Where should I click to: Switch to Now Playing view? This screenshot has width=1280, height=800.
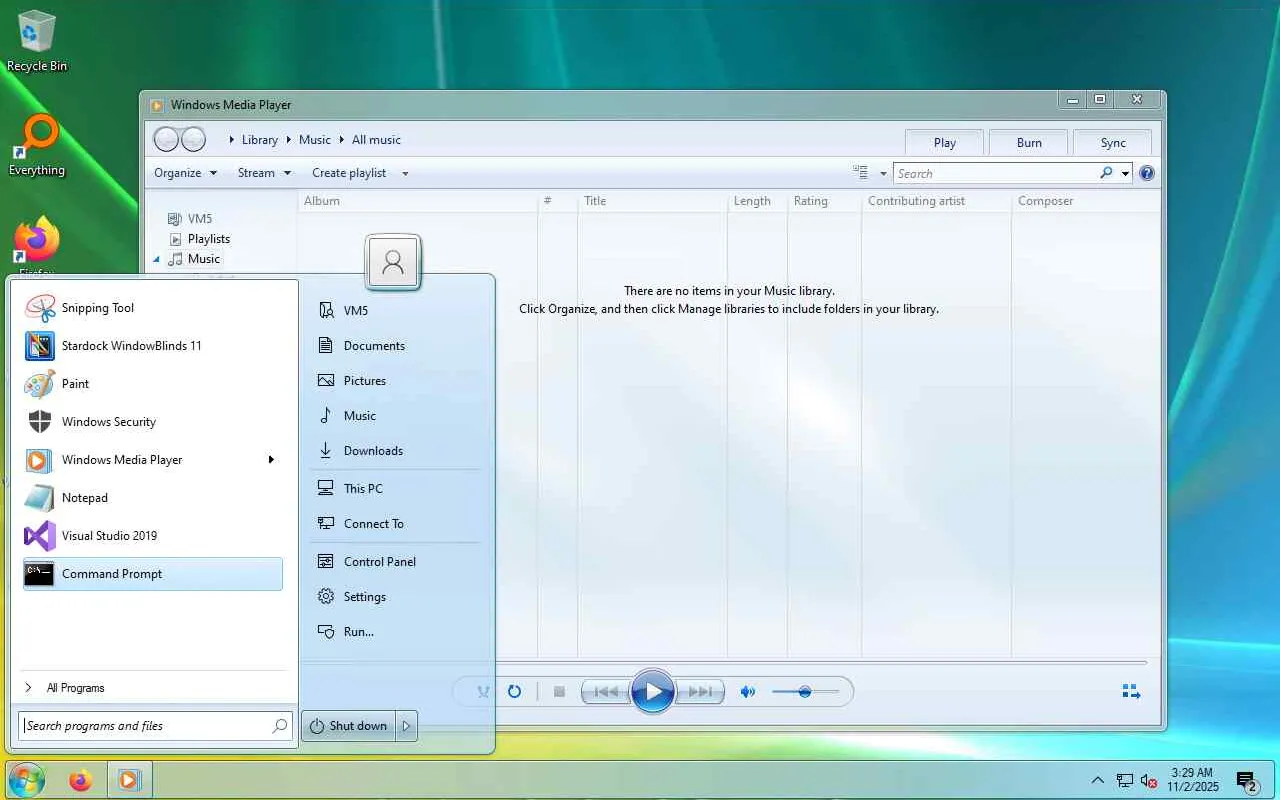click(x=1131, y=691)
